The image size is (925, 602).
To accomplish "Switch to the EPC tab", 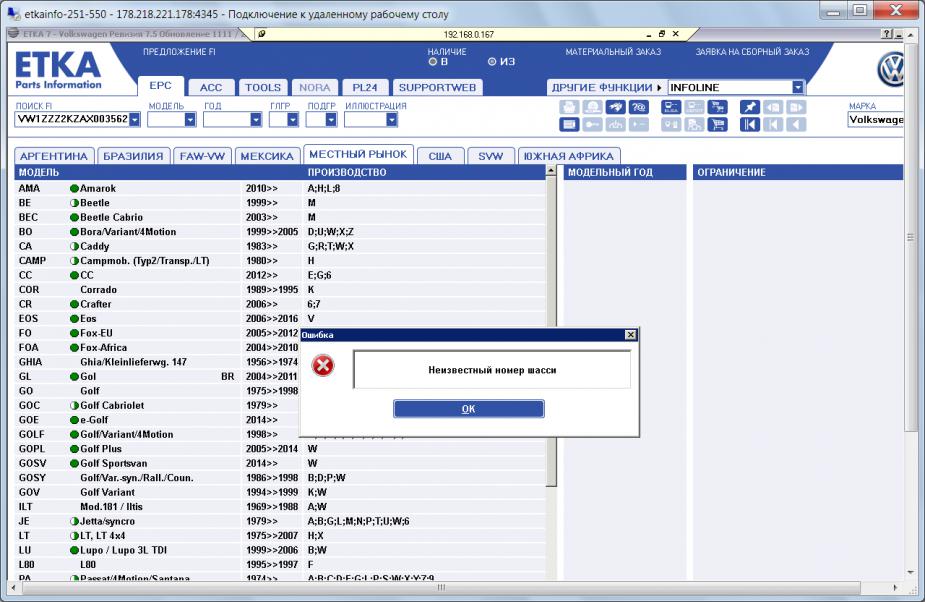I will (x=160, y=86).
